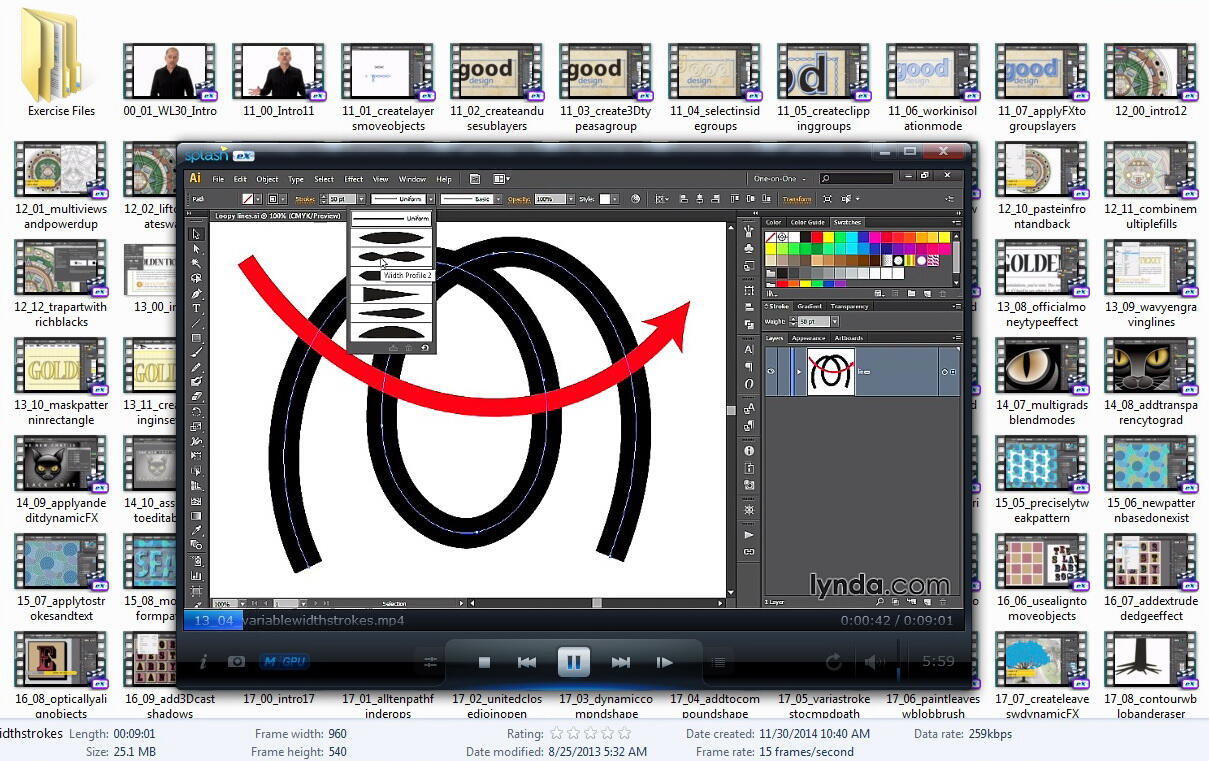Open the File menu in Illustrator
Viewport: 1209px width, 761px height.
(x=217, y=179)
